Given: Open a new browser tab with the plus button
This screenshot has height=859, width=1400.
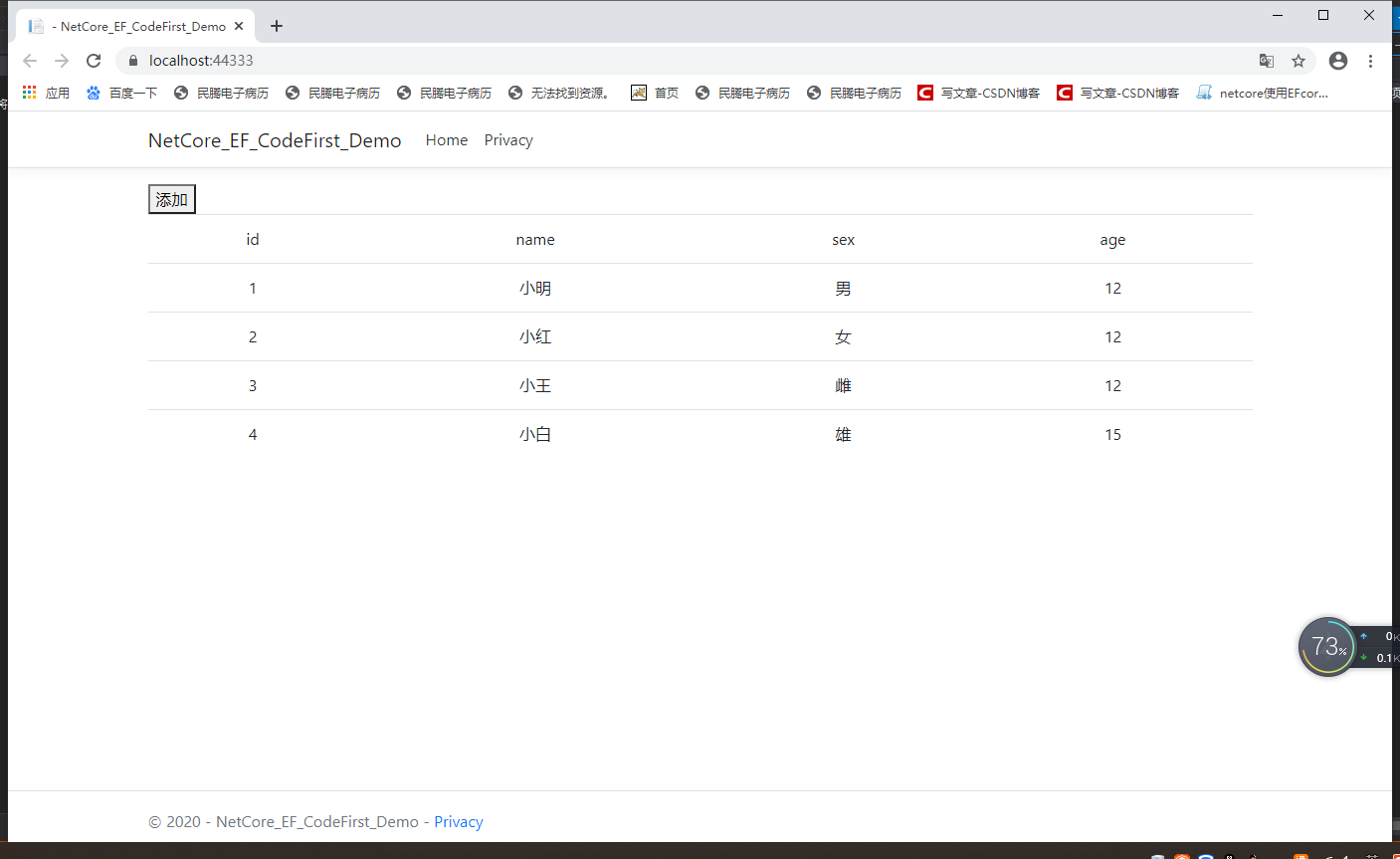Looking at the screenshot, I should point(276,26).
